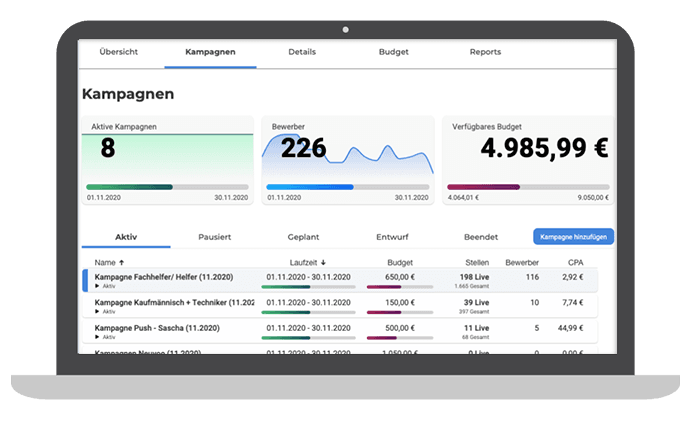Select the Aktiv campaign filter tab
Viewport: 697px width, 430px height.
tap(126, 237)
